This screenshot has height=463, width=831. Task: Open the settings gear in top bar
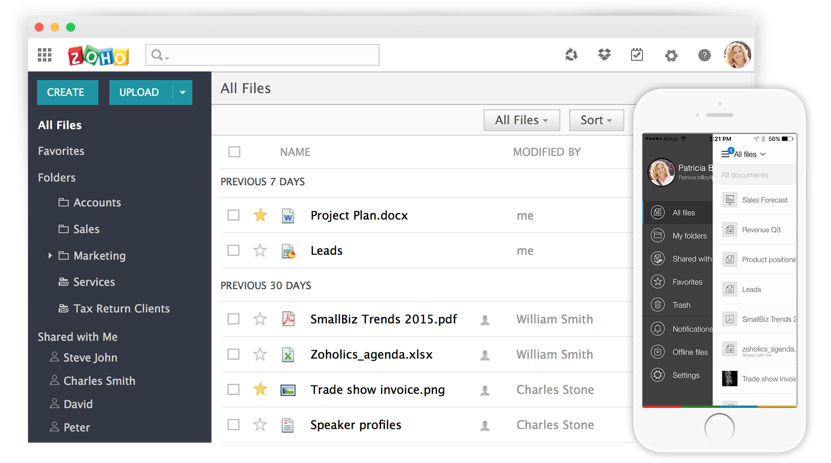pyautogui.click(x=671, y=55)
